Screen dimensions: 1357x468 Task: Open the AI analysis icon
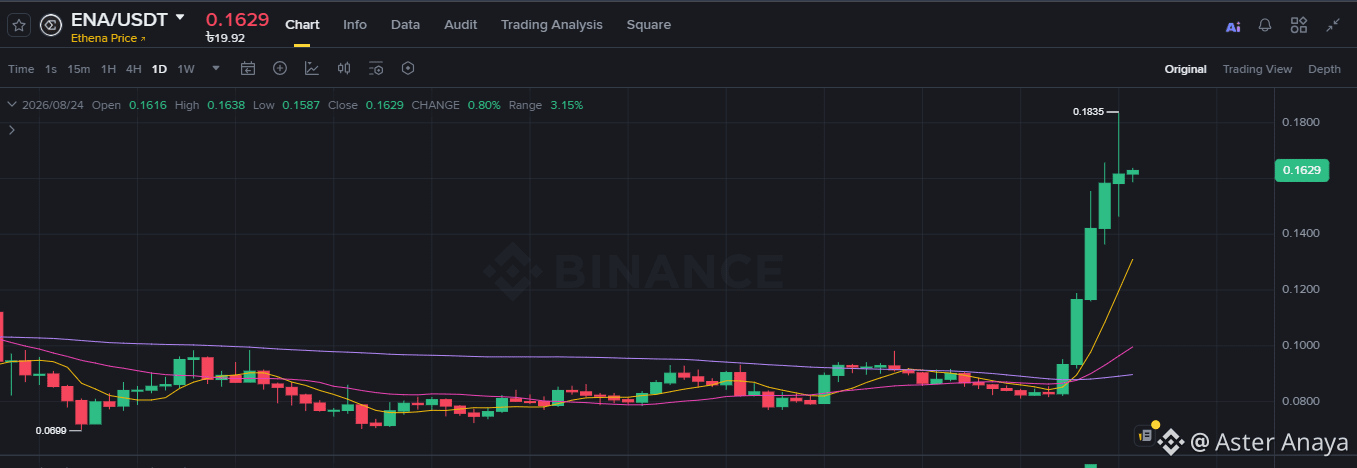(1233, 26)
